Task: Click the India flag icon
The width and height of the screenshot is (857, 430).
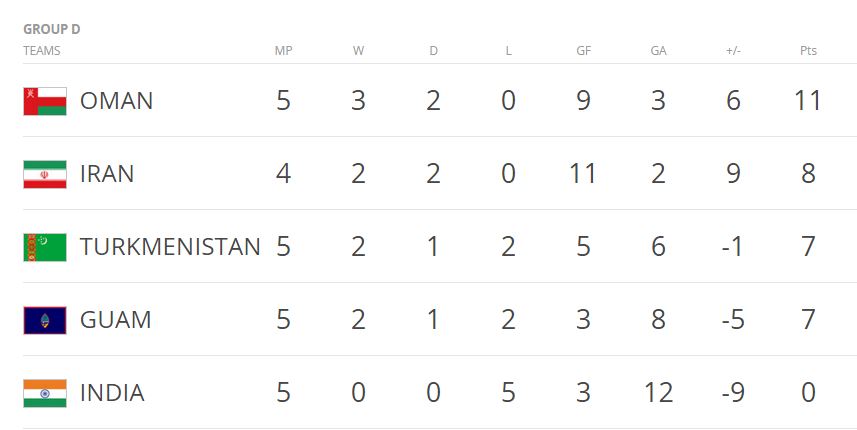Action: (x=45, y=393)
